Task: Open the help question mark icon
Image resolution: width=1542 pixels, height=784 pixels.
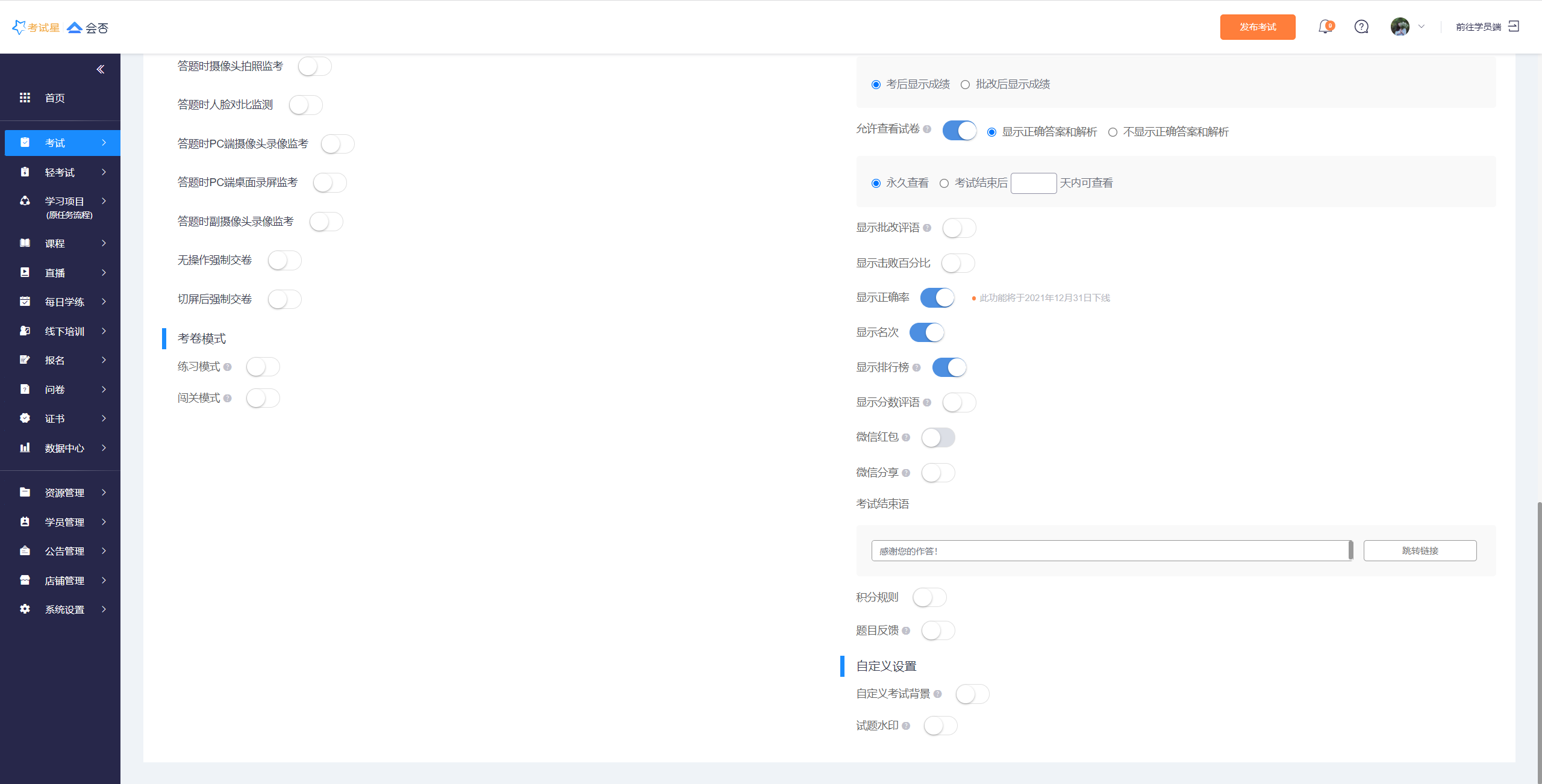Action: (x=1361, y=27)
